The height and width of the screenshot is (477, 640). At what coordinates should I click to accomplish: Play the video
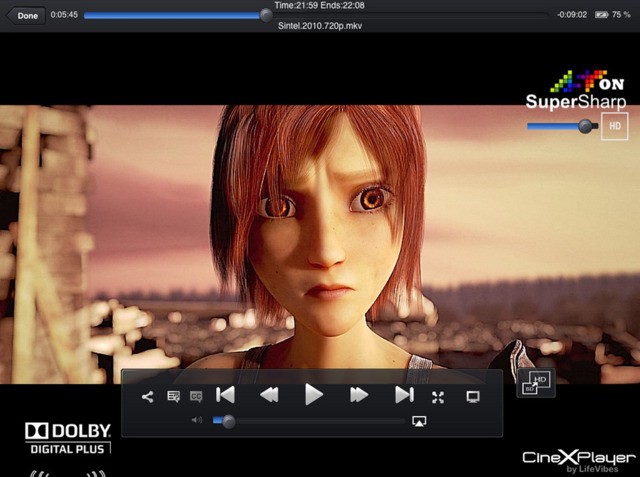coord(314,395)
